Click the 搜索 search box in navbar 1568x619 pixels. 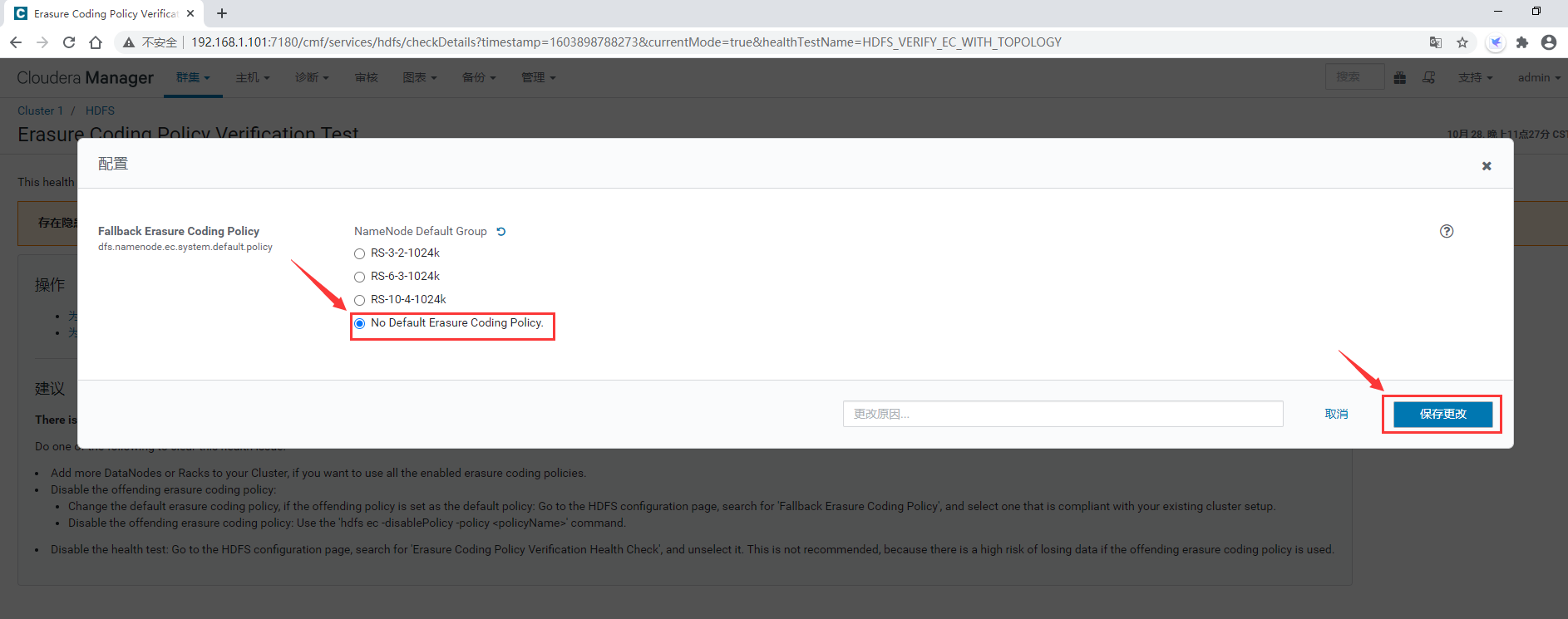(x=1354, y=76)
